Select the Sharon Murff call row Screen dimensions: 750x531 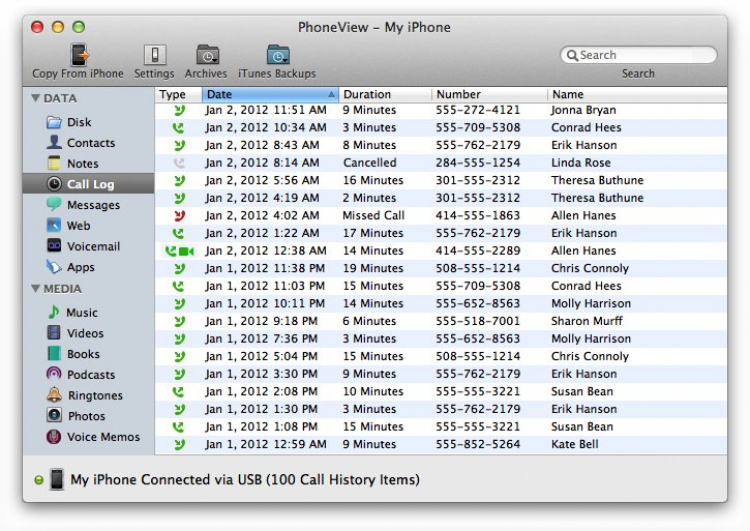[x=441, y=321]
